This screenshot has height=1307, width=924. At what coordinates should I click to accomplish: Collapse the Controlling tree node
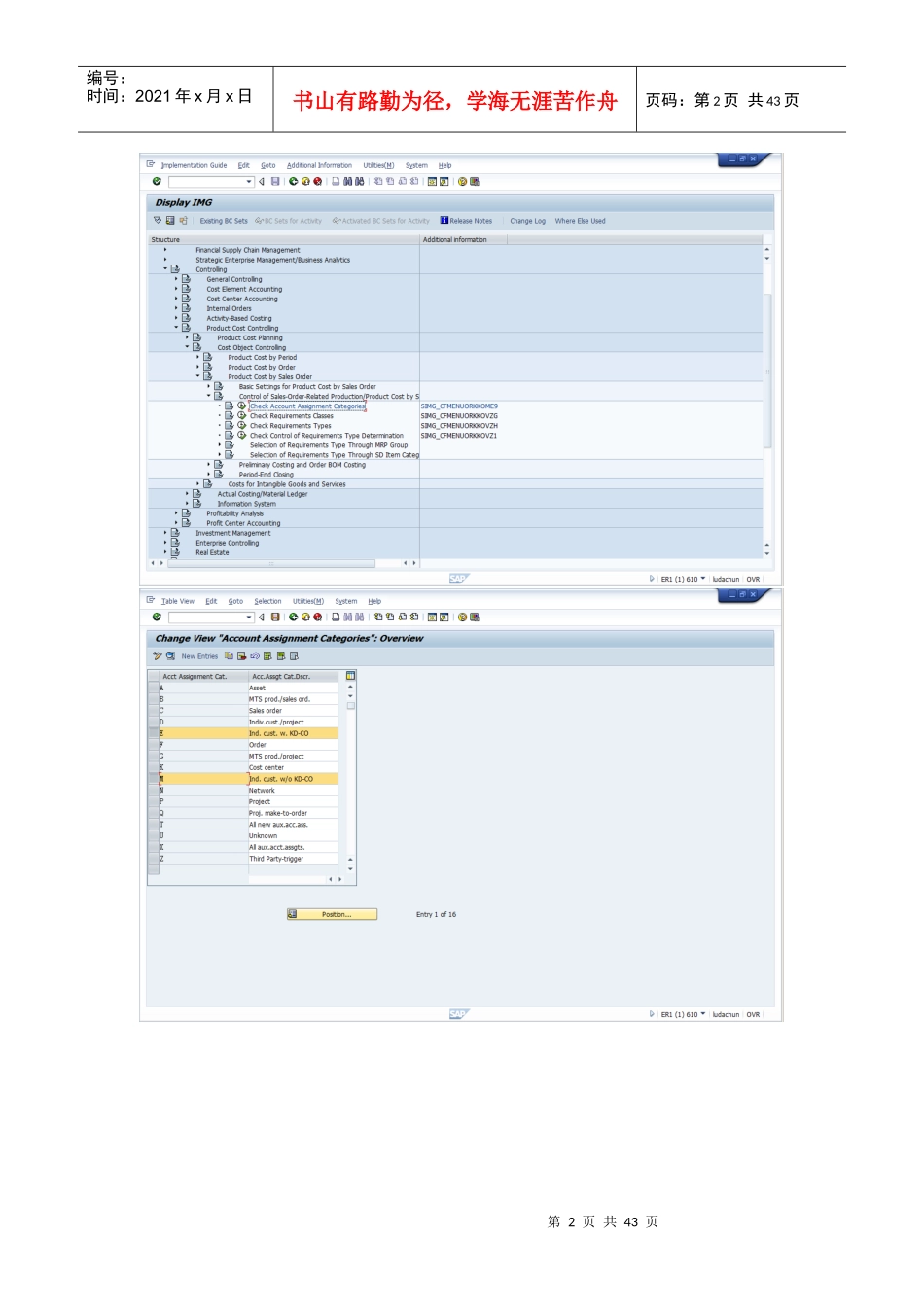point(165,269)
